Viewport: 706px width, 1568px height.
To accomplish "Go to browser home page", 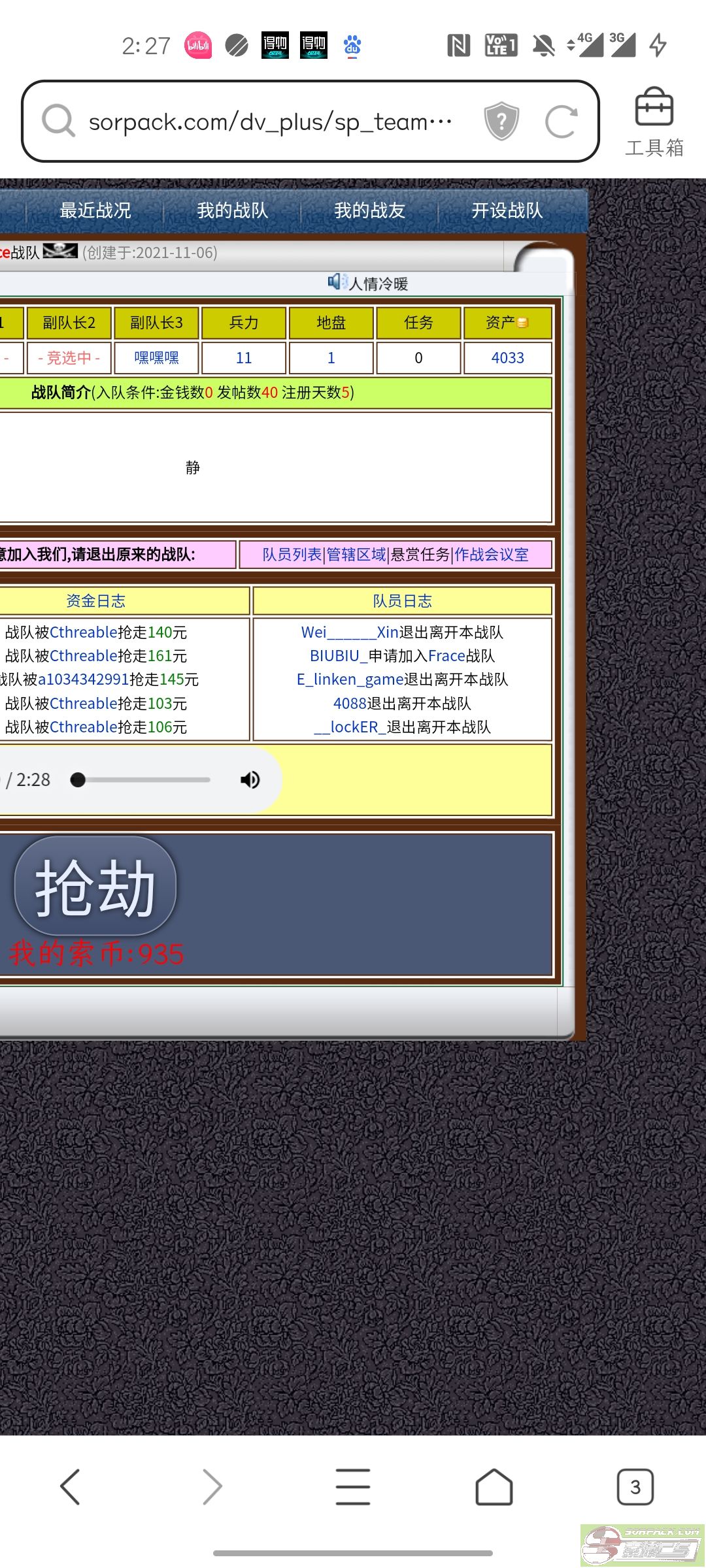I will pos(494,1487).
